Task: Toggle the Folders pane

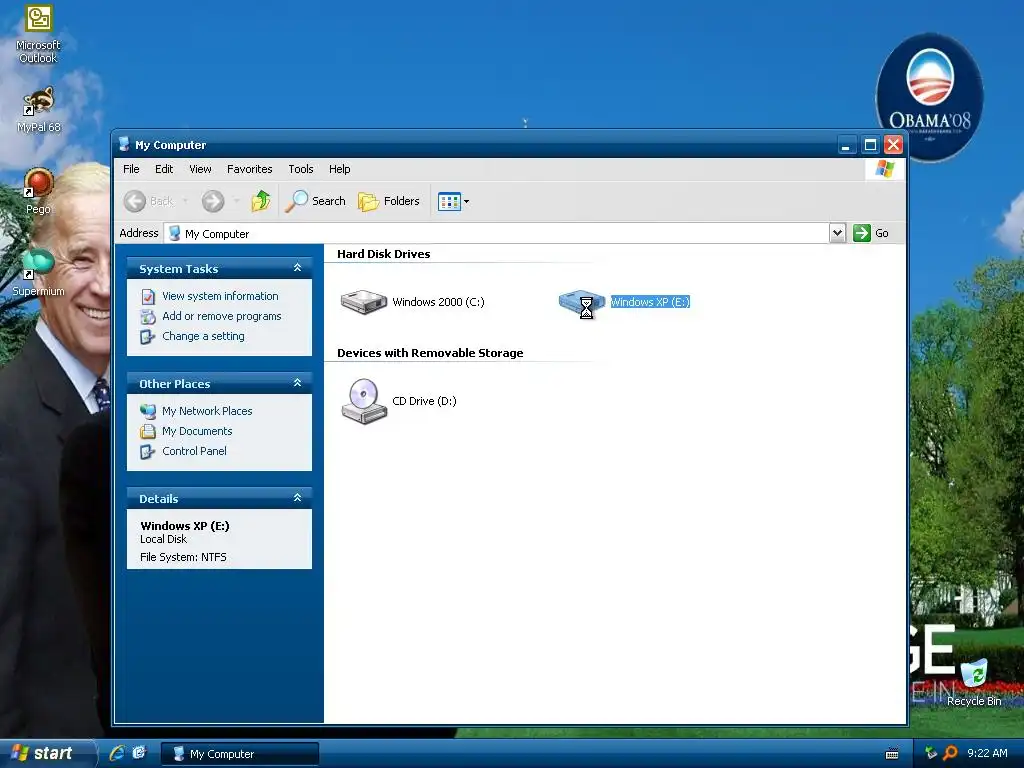Action: pyautogui.click(x=389, y=201)
